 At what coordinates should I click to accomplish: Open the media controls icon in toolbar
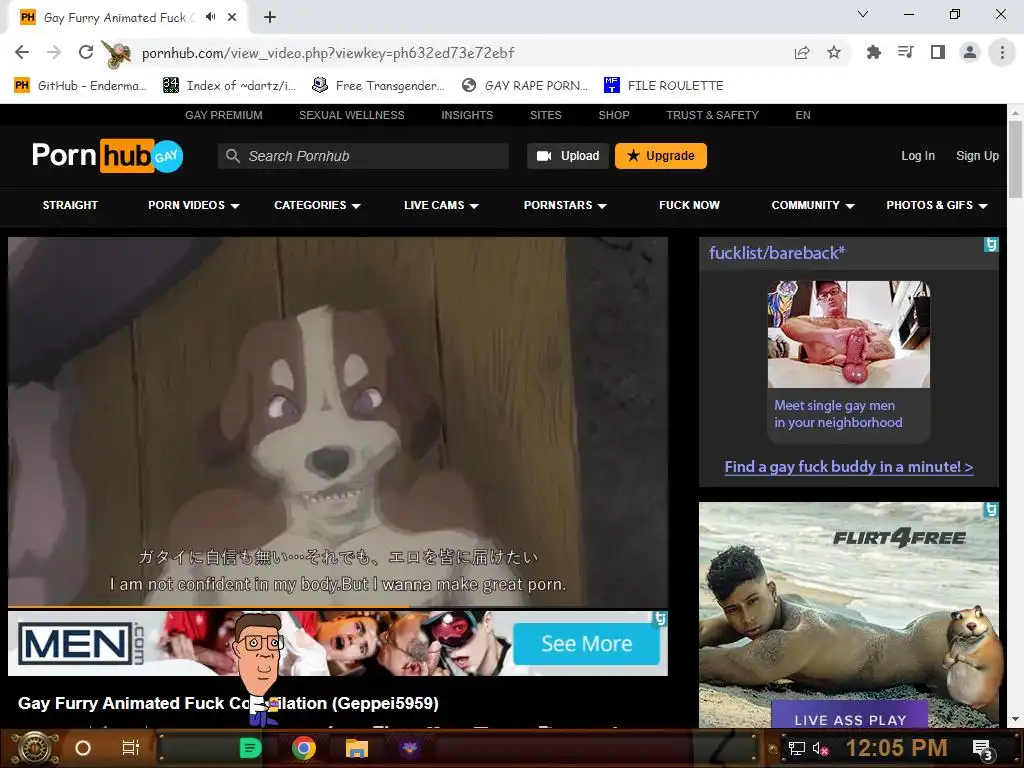[906, 52]
